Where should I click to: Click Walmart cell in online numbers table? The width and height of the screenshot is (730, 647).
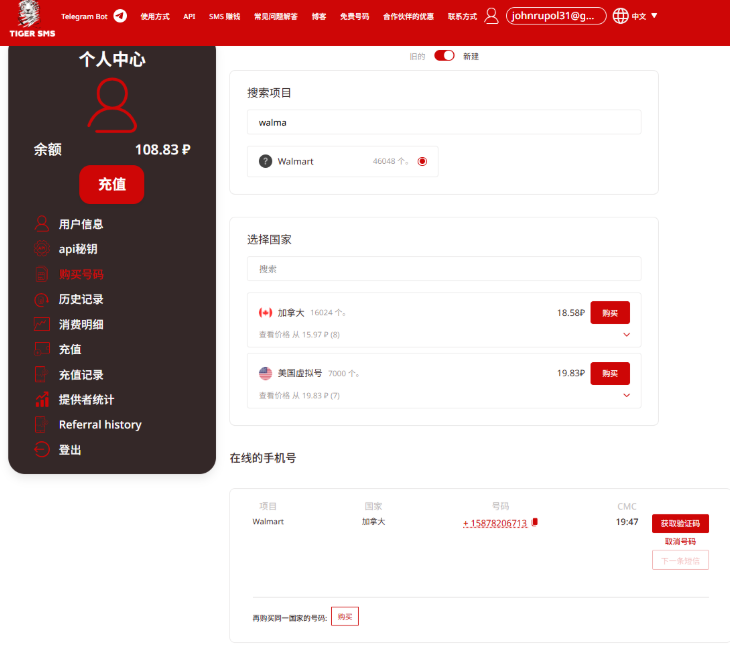[x=268, y=522]
